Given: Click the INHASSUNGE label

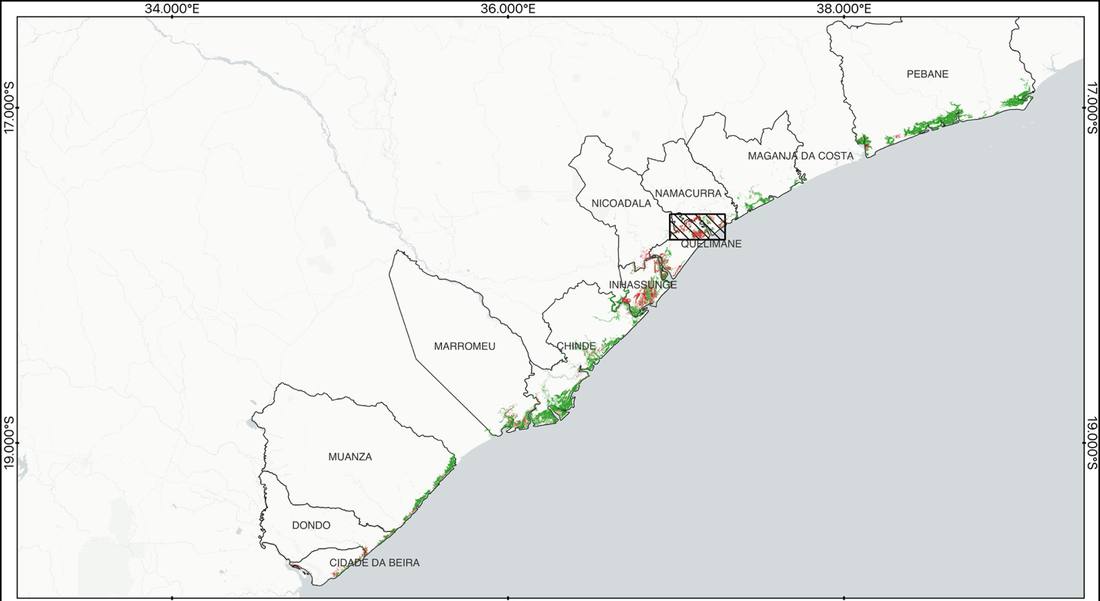Looking at the screenshot, I should click(x=643, y=285).
